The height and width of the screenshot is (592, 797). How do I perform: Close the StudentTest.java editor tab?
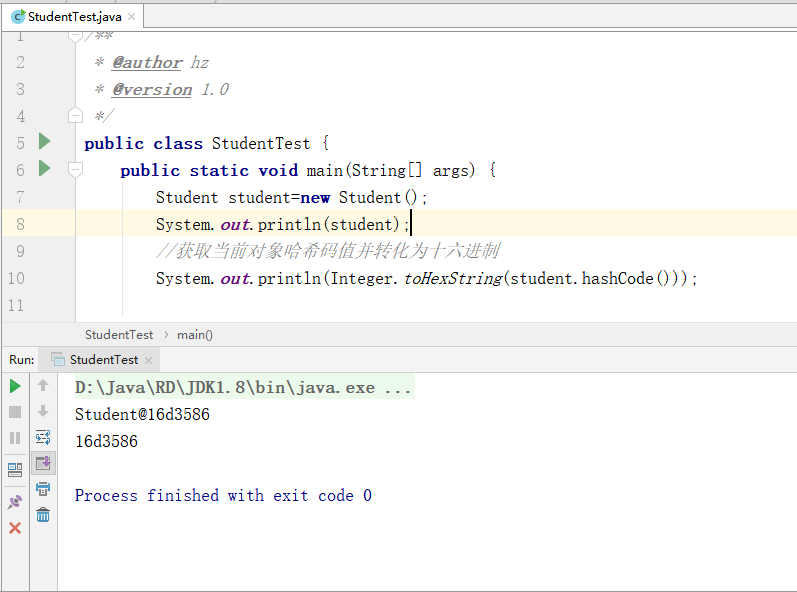(132, 17)
